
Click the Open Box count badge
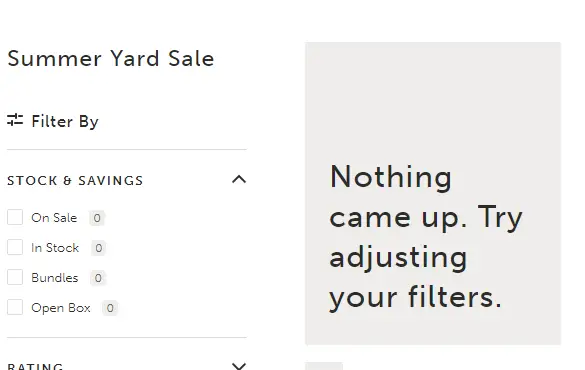[x=110, y=308]
